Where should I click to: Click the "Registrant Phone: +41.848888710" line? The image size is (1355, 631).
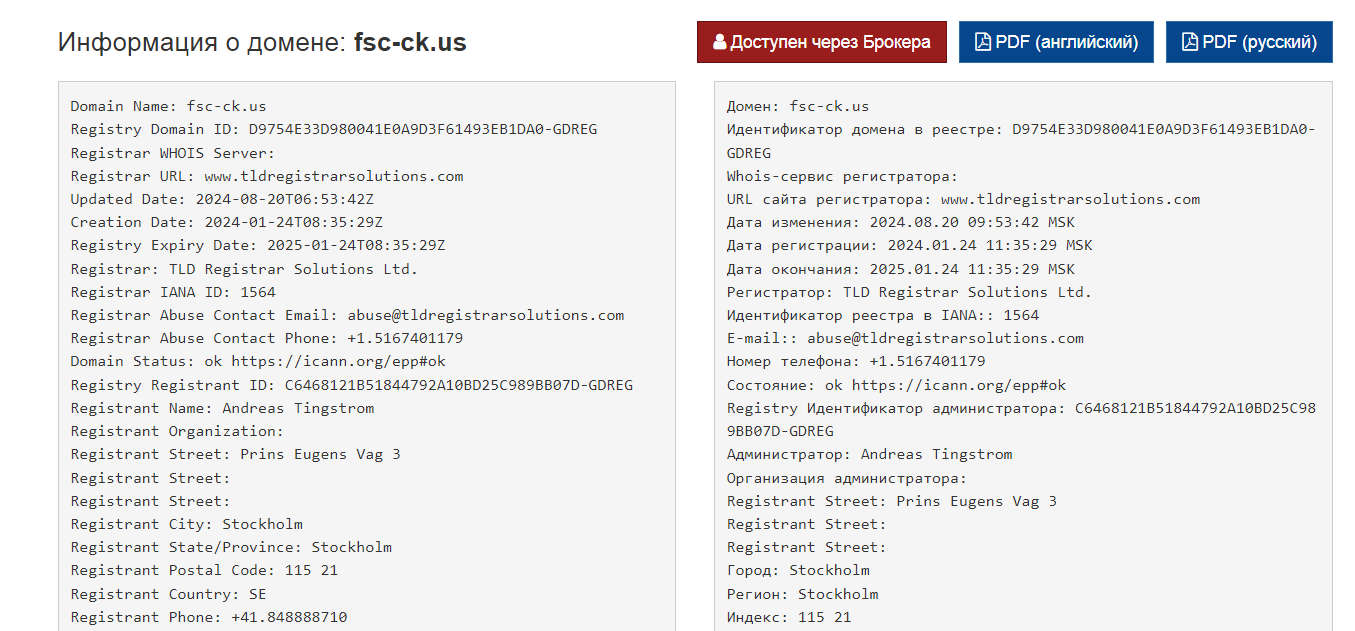[x=209, y=617]
